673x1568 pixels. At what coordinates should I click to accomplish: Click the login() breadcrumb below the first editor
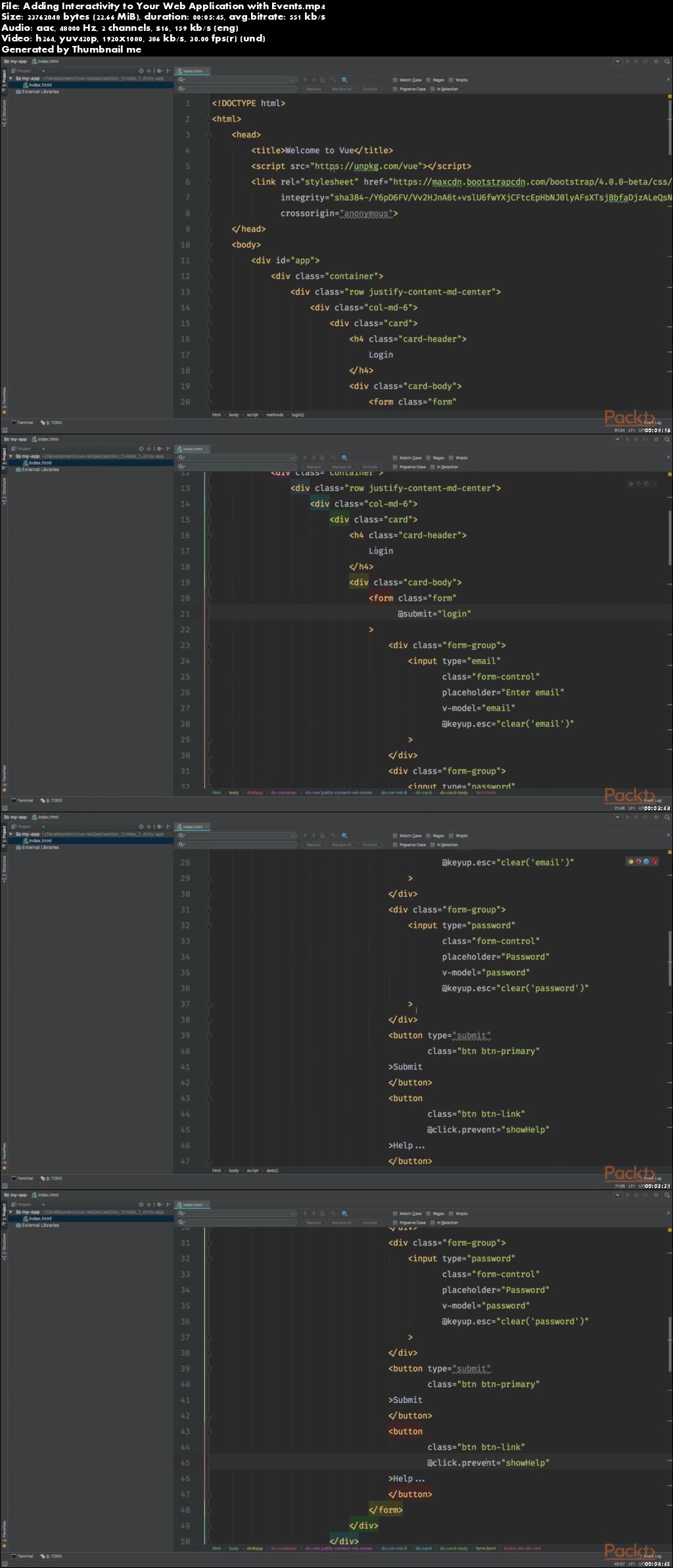(x=298, y=415)
